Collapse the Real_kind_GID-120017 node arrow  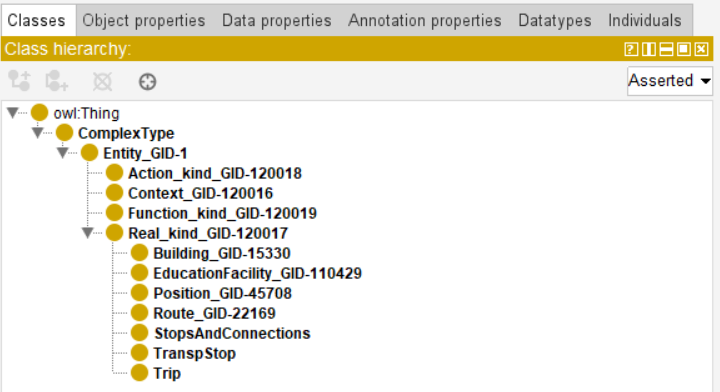[88, 233]
